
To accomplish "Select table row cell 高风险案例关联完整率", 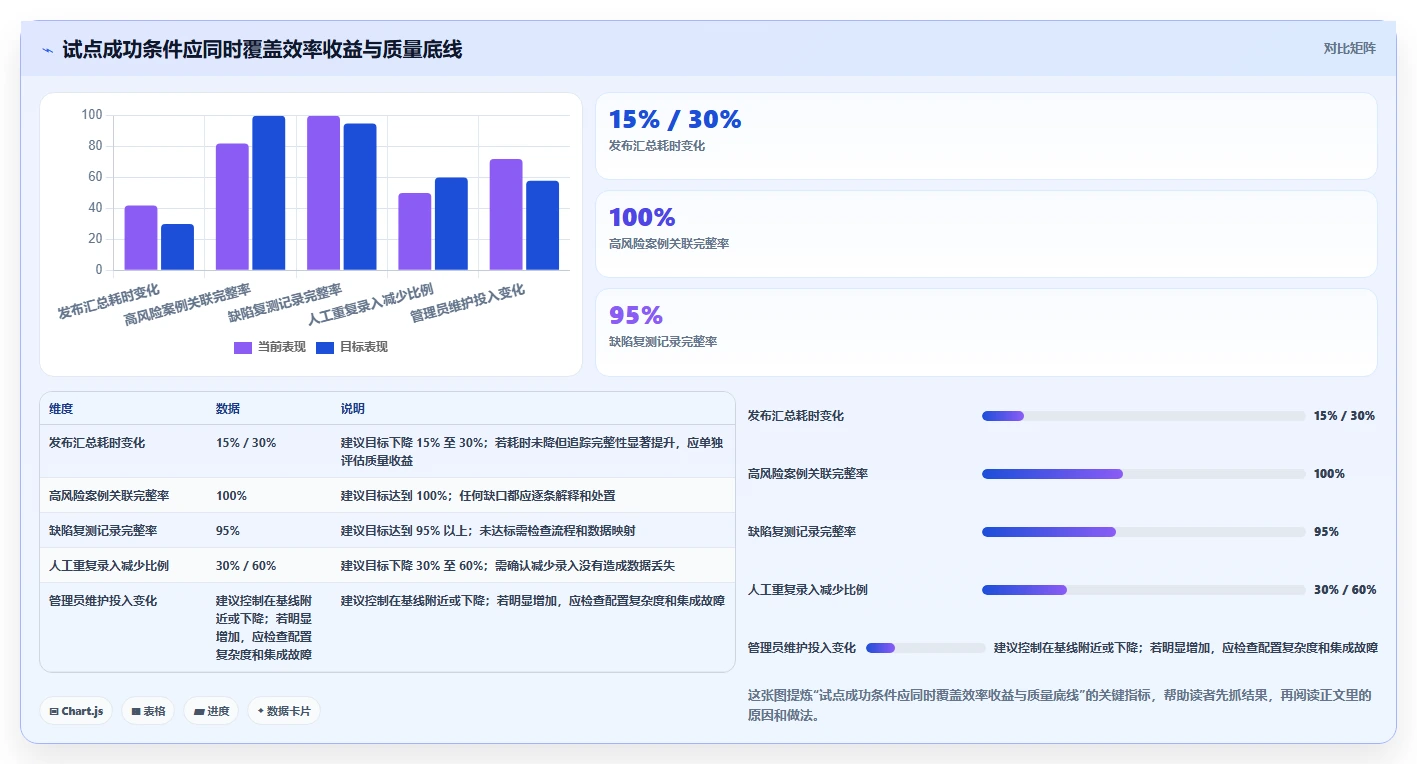I will [109, 496].
